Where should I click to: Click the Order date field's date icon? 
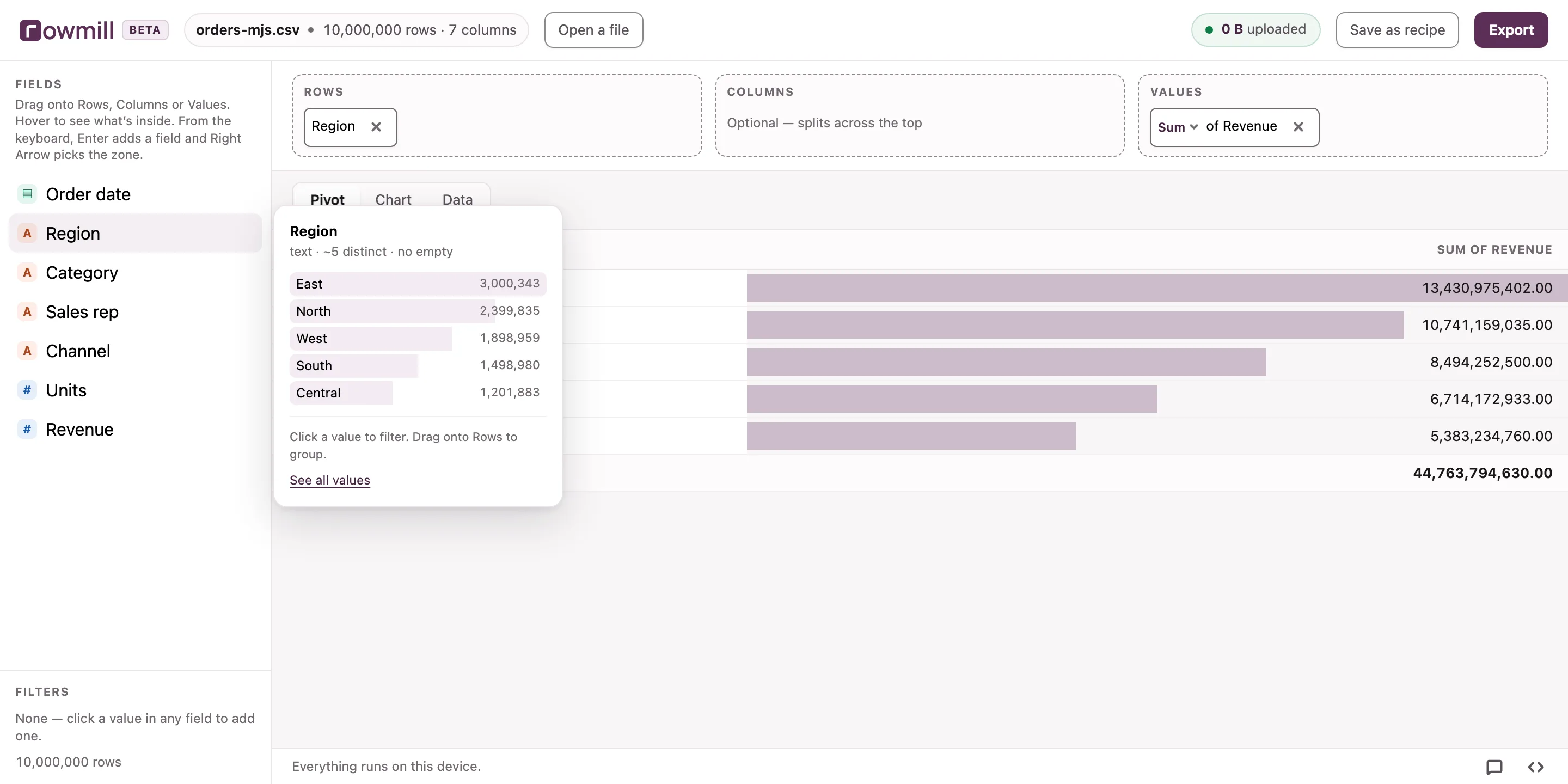tap(27, 194)
